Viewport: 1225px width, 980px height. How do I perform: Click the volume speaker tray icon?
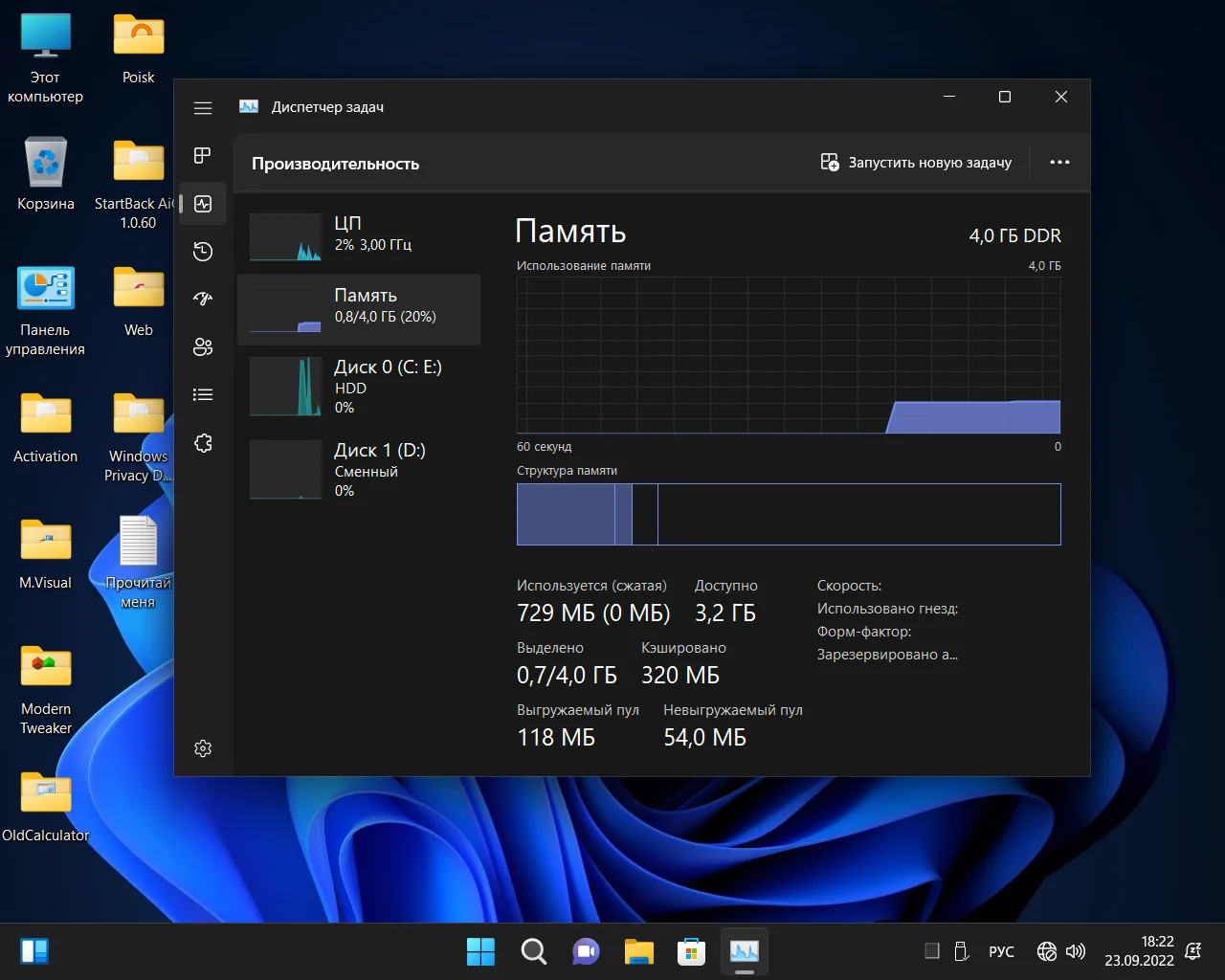[1076, 951]
